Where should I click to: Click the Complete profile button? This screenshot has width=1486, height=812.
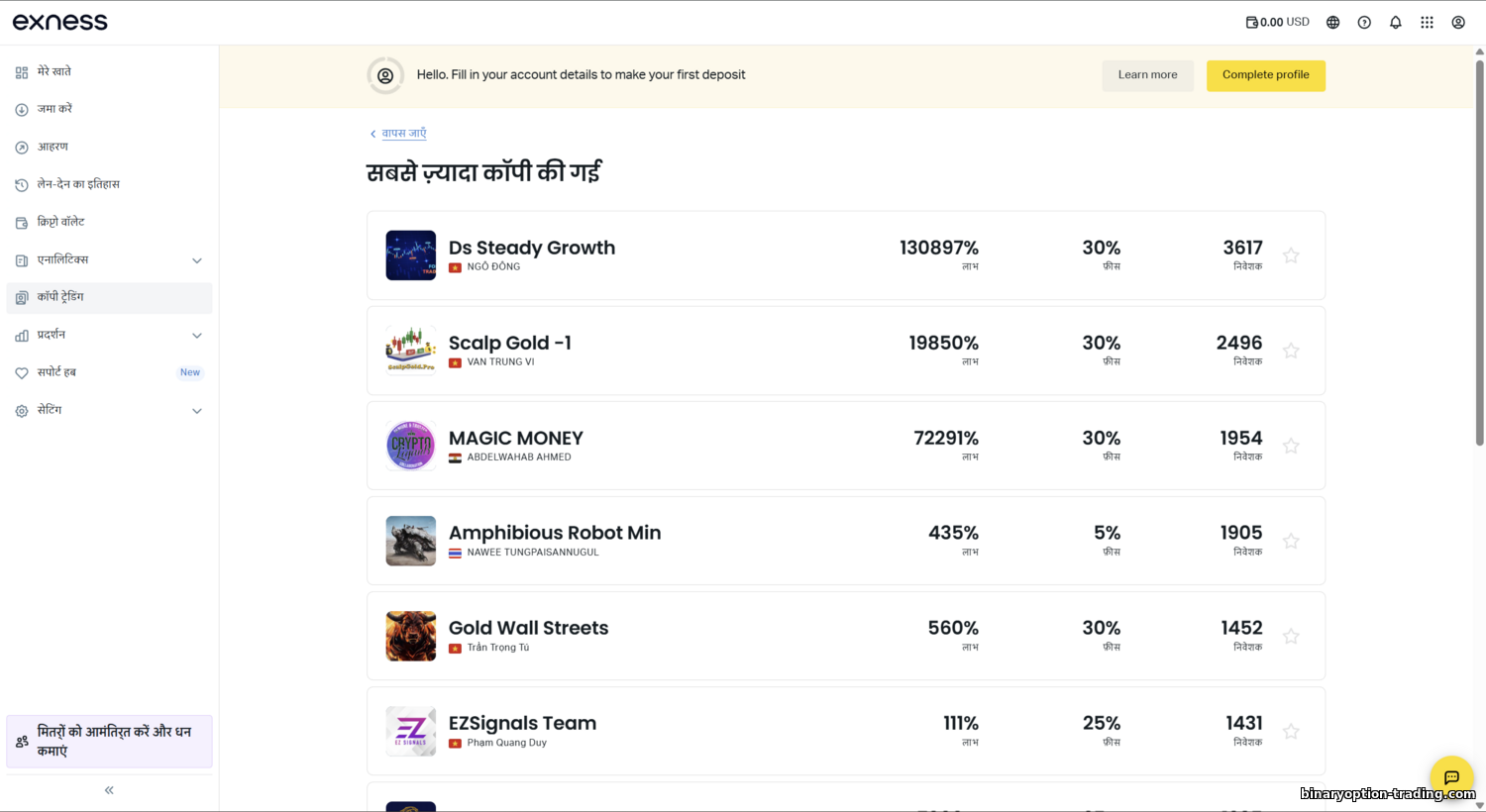pos(1265,75)
